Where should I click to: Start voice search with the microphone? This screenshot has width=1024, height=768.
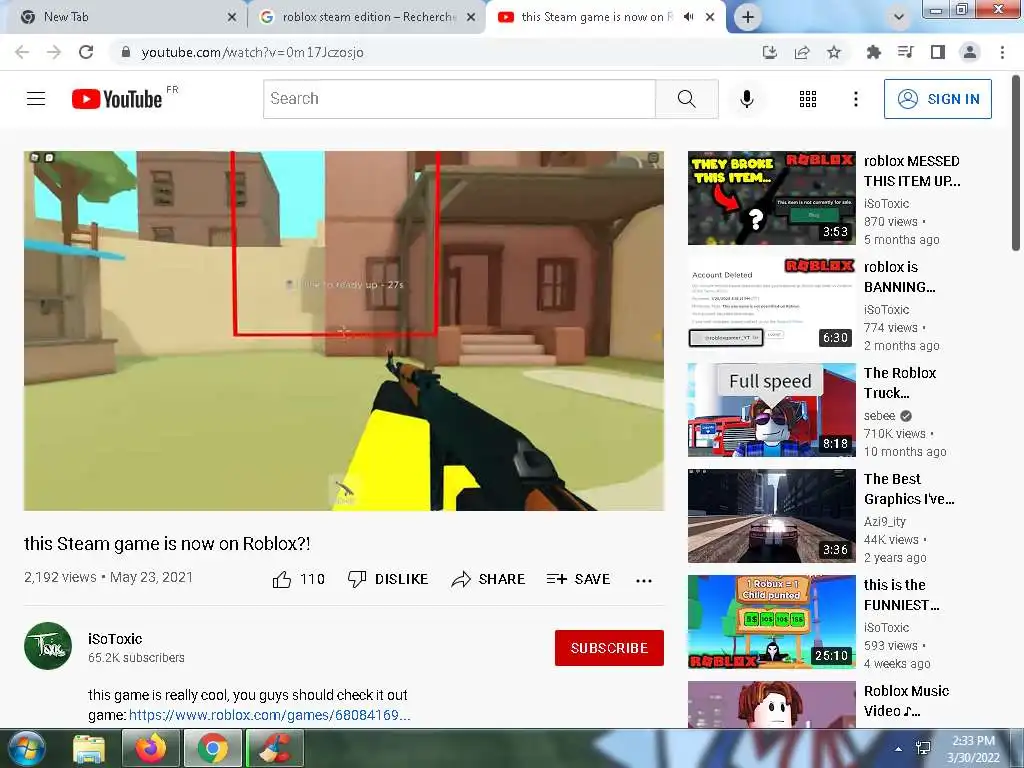(746, 99)
